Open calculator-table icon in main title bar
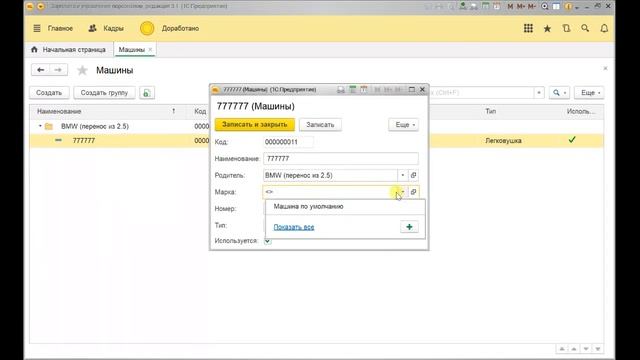The height and width of the screenshot is (360, 640). point(485,6)
